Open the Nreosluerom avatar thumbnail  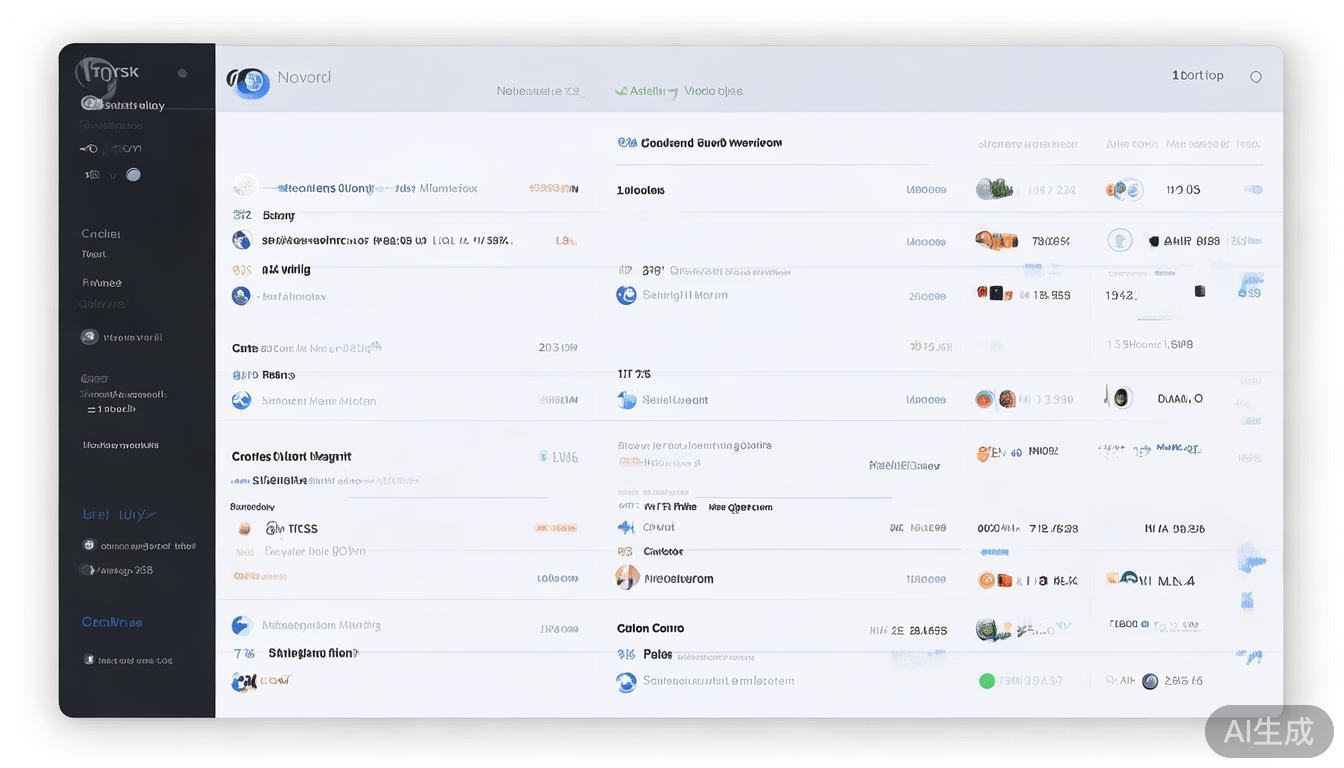[x=626, y=577]
